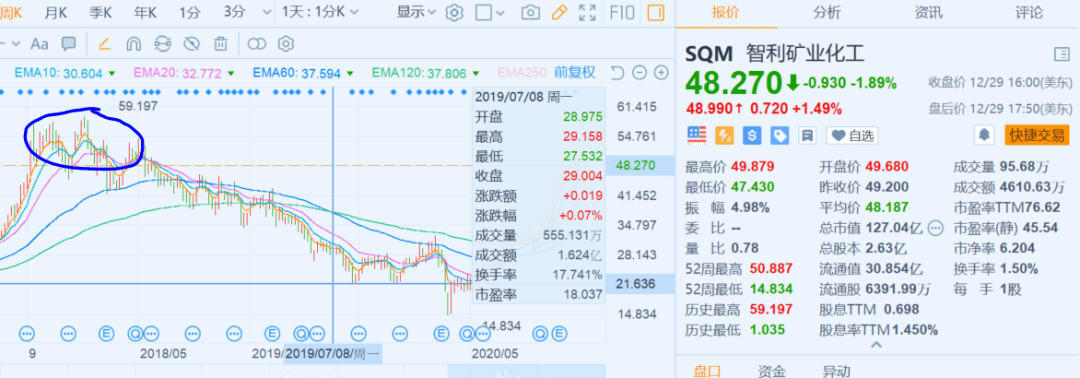Open the price alert bell icon
The width and height of the screenshot is (1080, 378).
coord(984,135)
